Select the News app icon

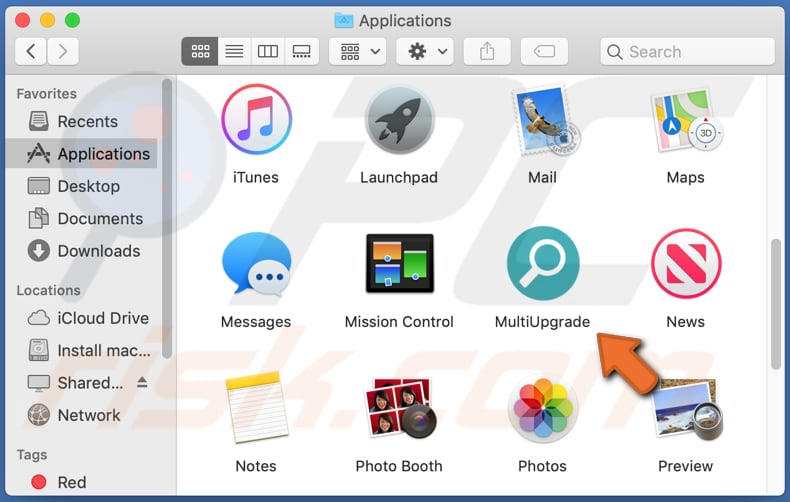[686, 264]
